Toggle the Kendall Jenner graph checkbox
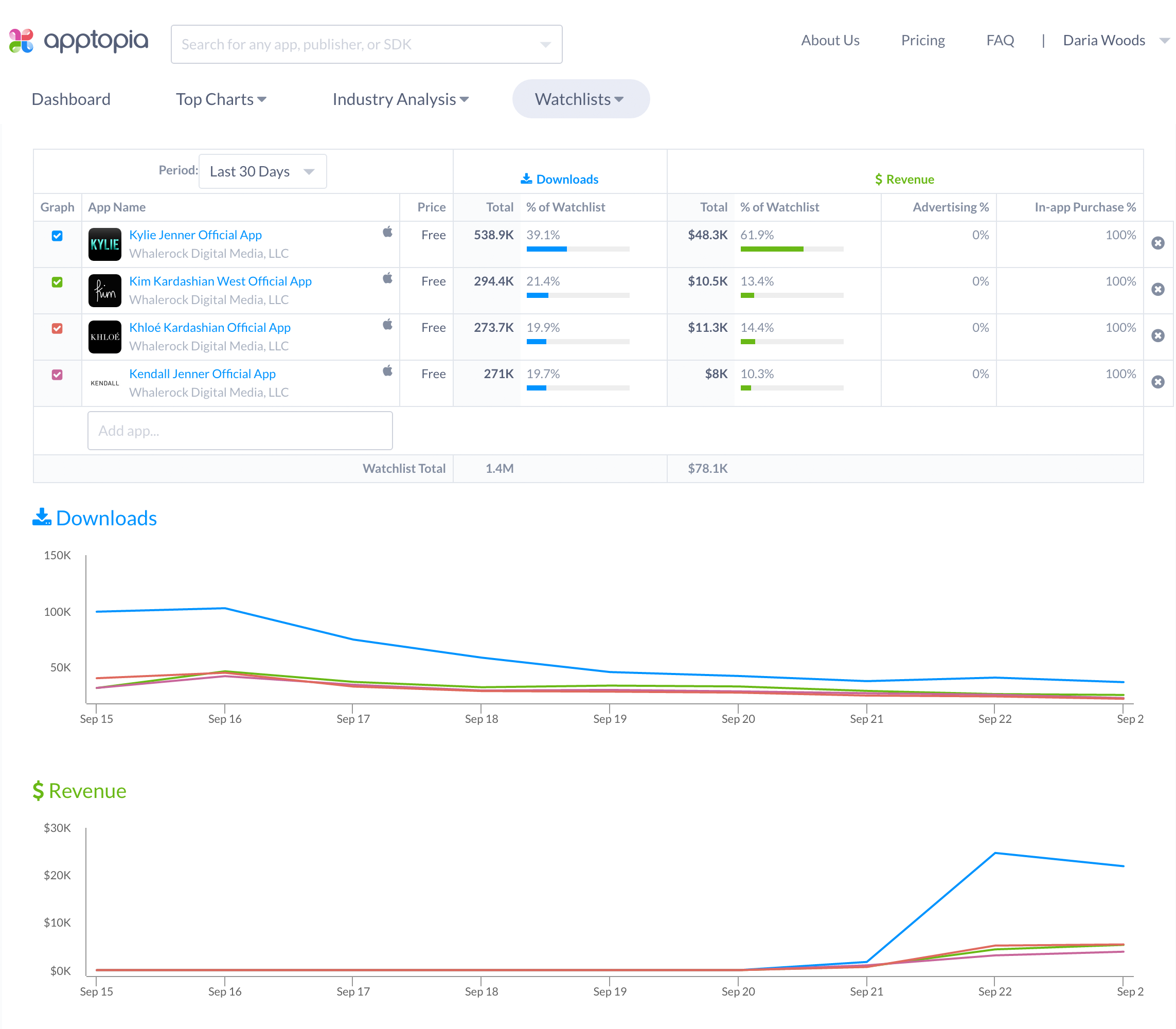 (57, 375)
